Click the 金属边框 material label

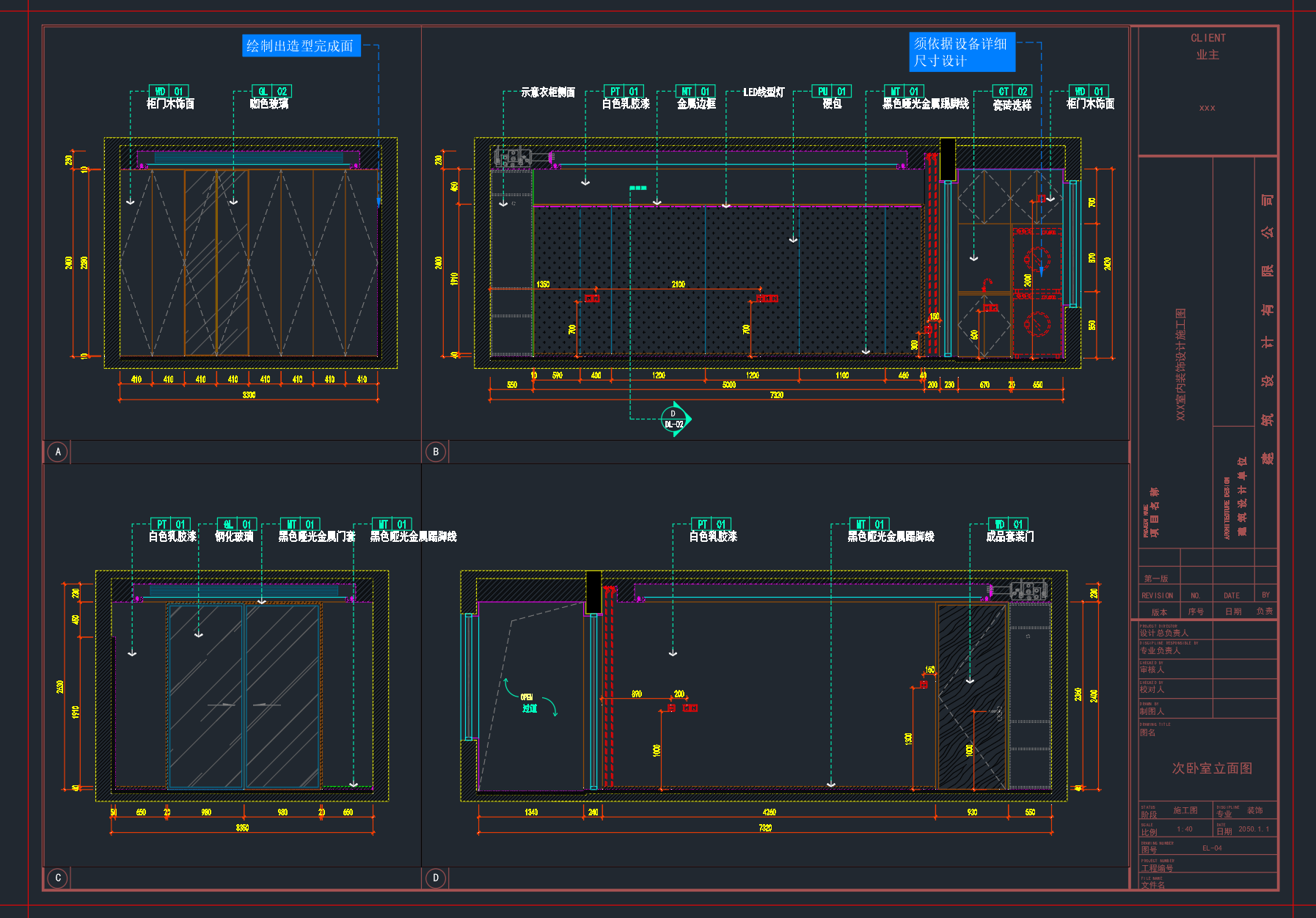[696, 104]
